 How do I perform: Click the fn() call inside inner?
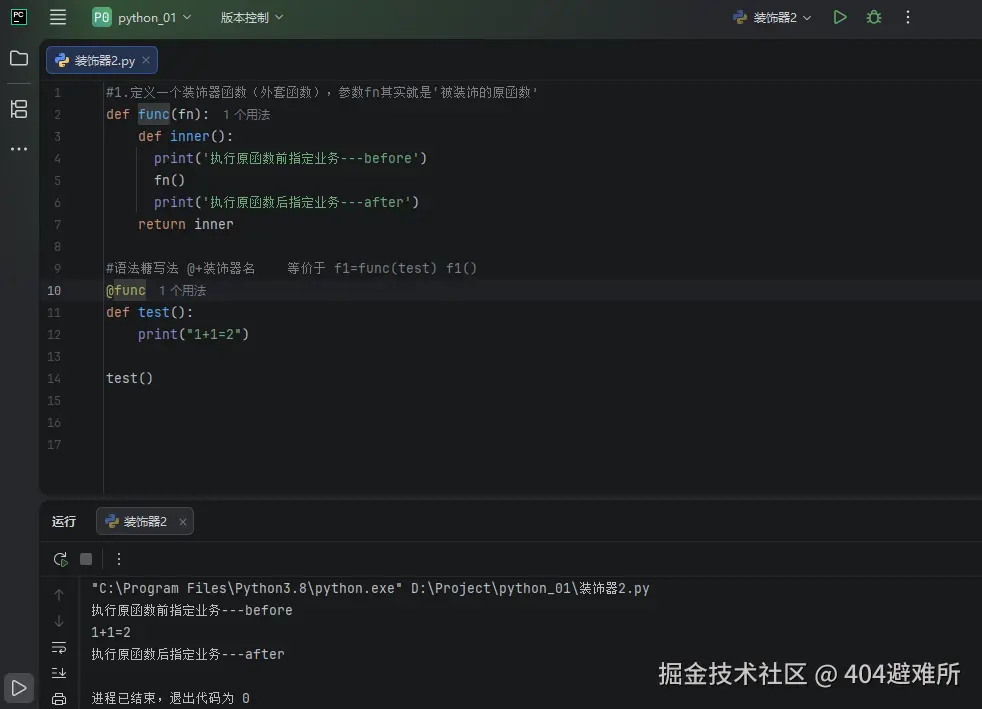169,180
